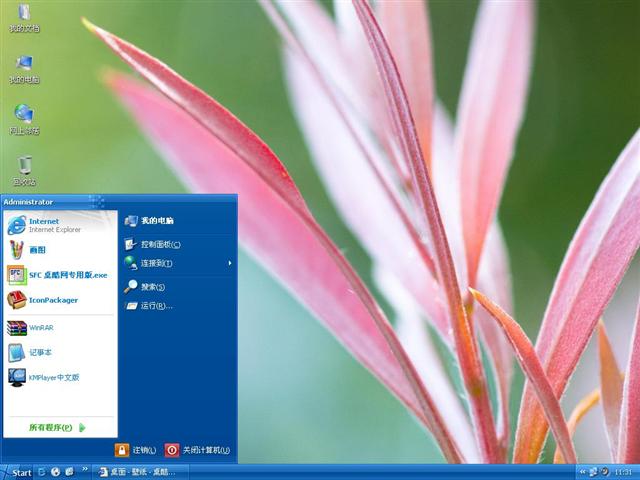Click the round tray icon beside the clock
The height and width of the screenshot is (480, 640).
click(605, 472)
